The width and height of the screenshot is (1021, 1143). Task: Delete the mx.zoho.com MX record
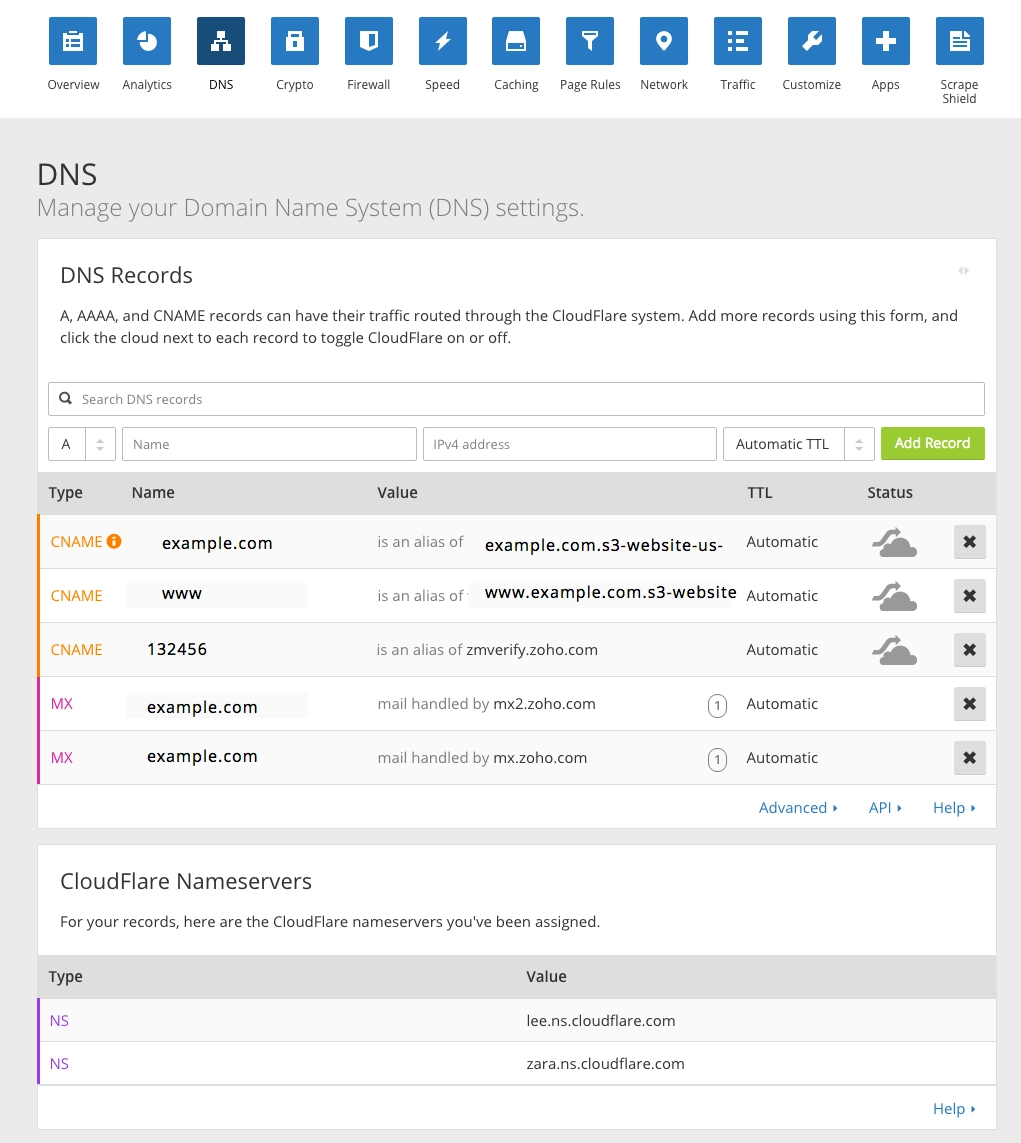969,757
